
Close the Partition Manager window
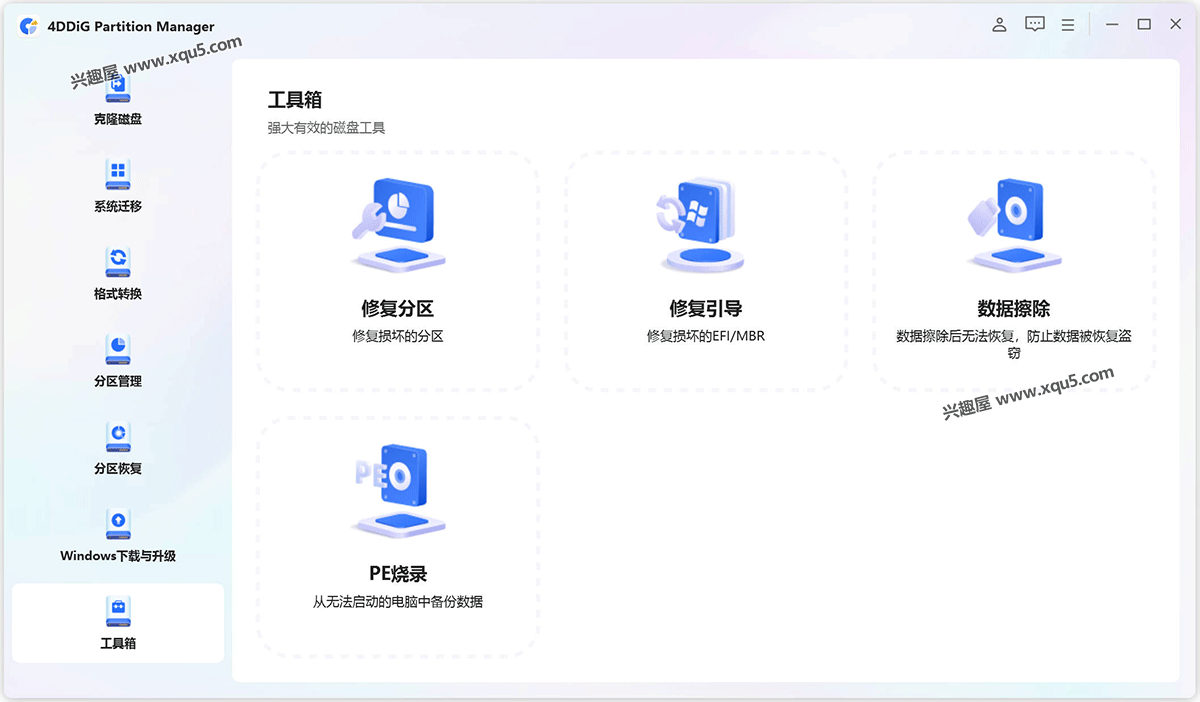tap(1175, 25)
